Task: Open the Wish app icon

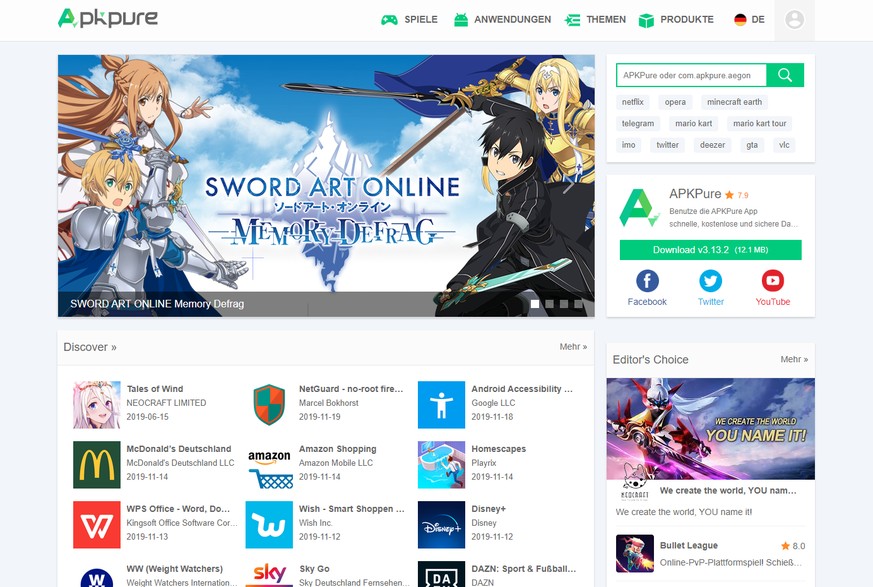Action: point(269,525)
